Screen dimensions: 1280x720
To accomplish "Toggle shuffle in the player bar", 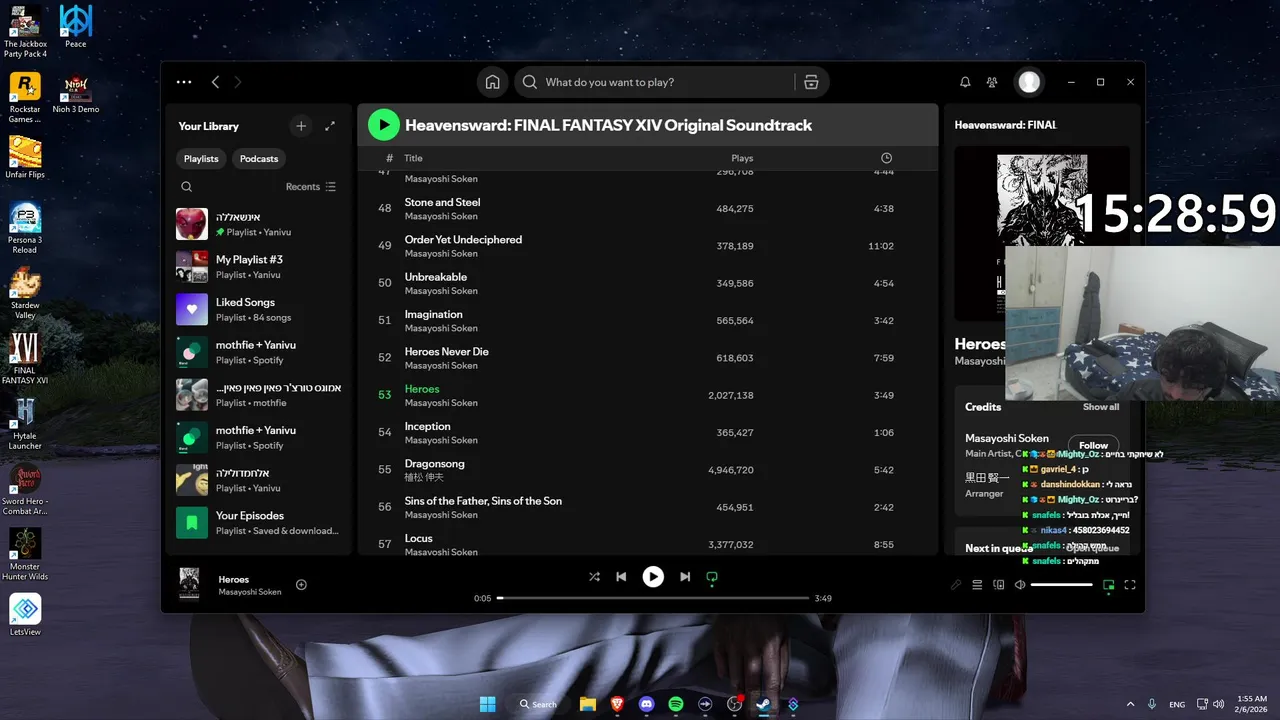I will point(594,577).
